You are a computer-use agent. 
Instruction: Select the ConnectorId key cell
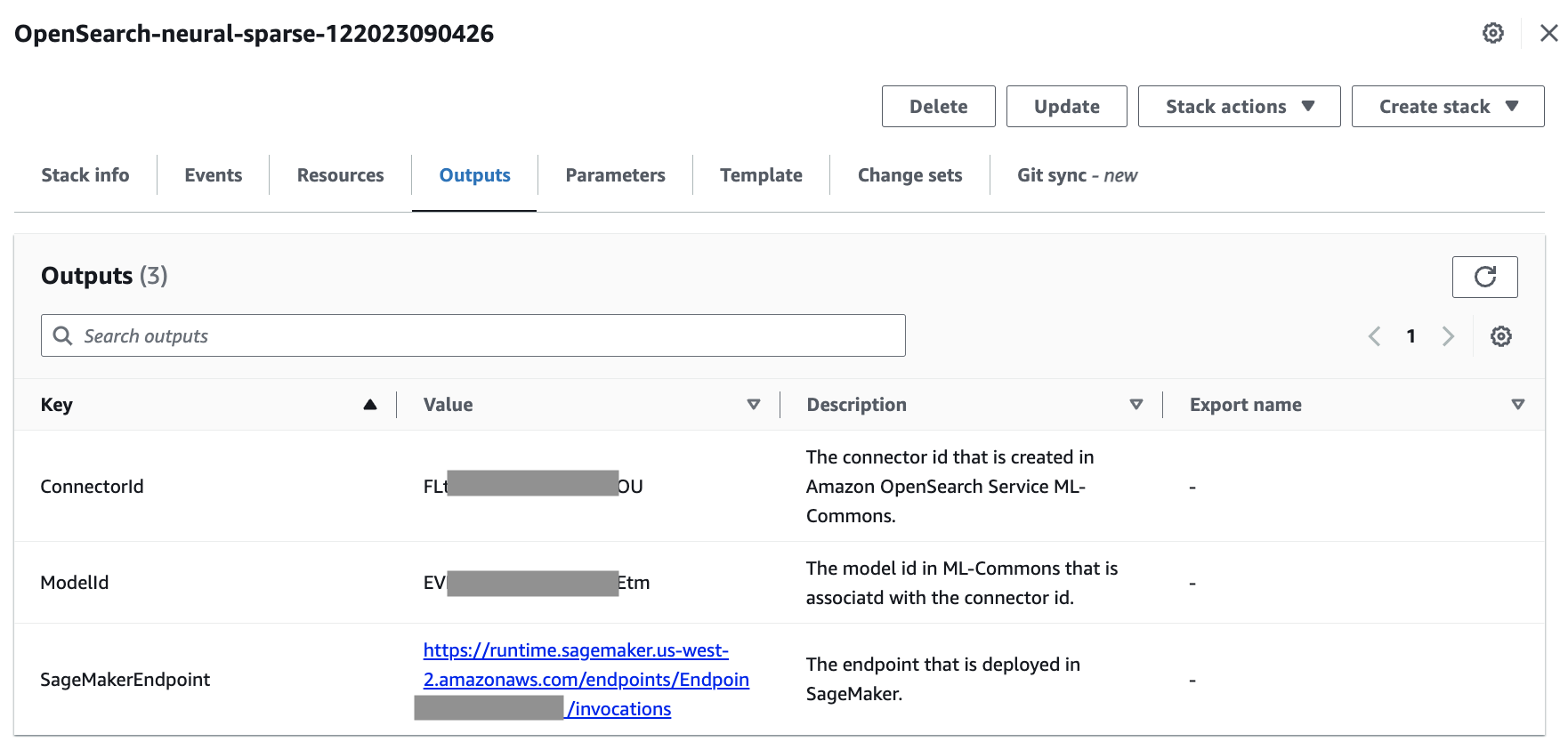93,487
